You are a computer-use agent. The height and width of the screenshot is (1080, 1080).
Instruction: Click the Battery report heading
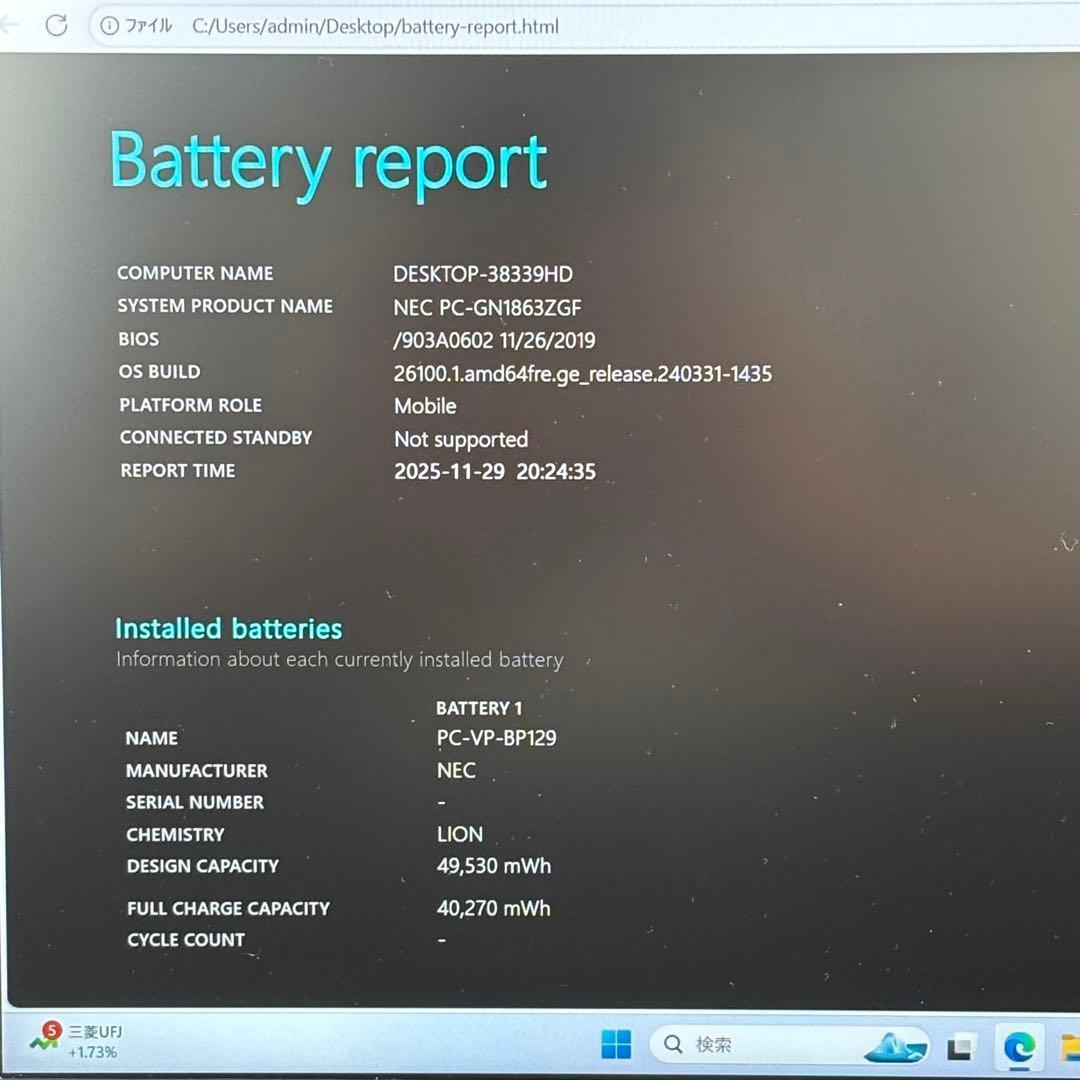pos(328,163)
